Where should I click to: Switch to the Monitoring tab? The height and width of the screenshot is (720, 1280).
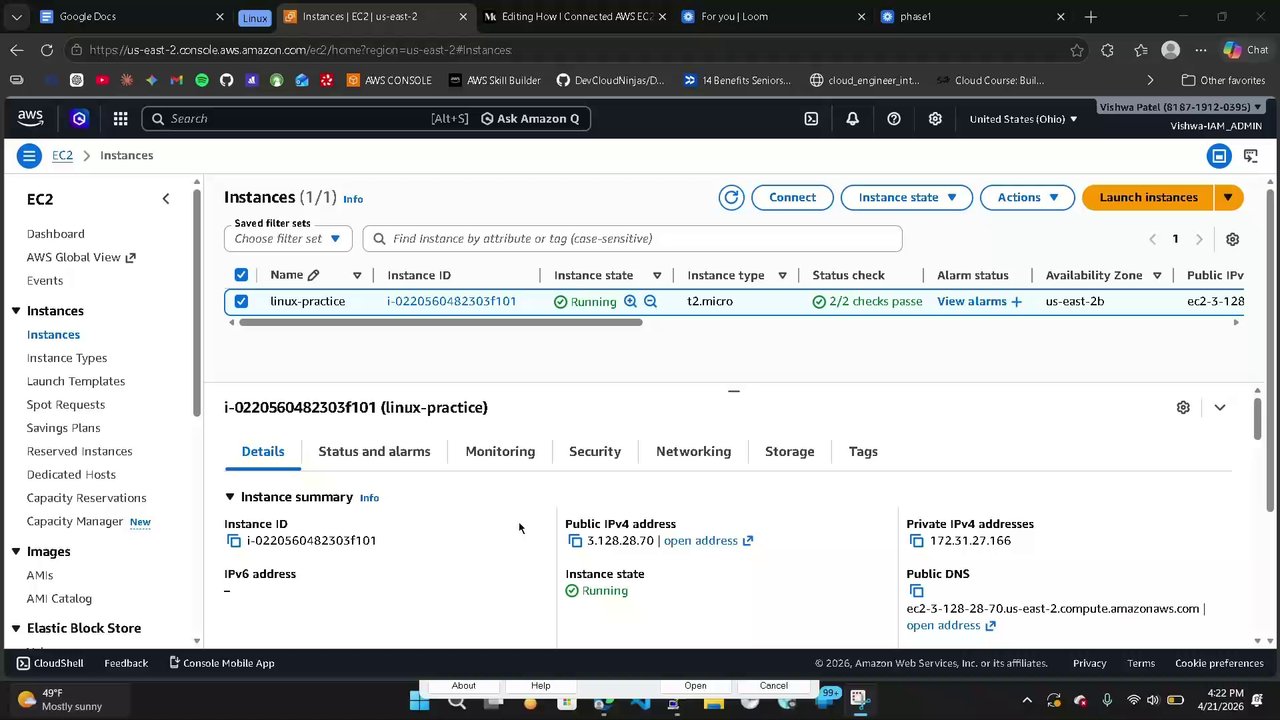coord(500,451)
